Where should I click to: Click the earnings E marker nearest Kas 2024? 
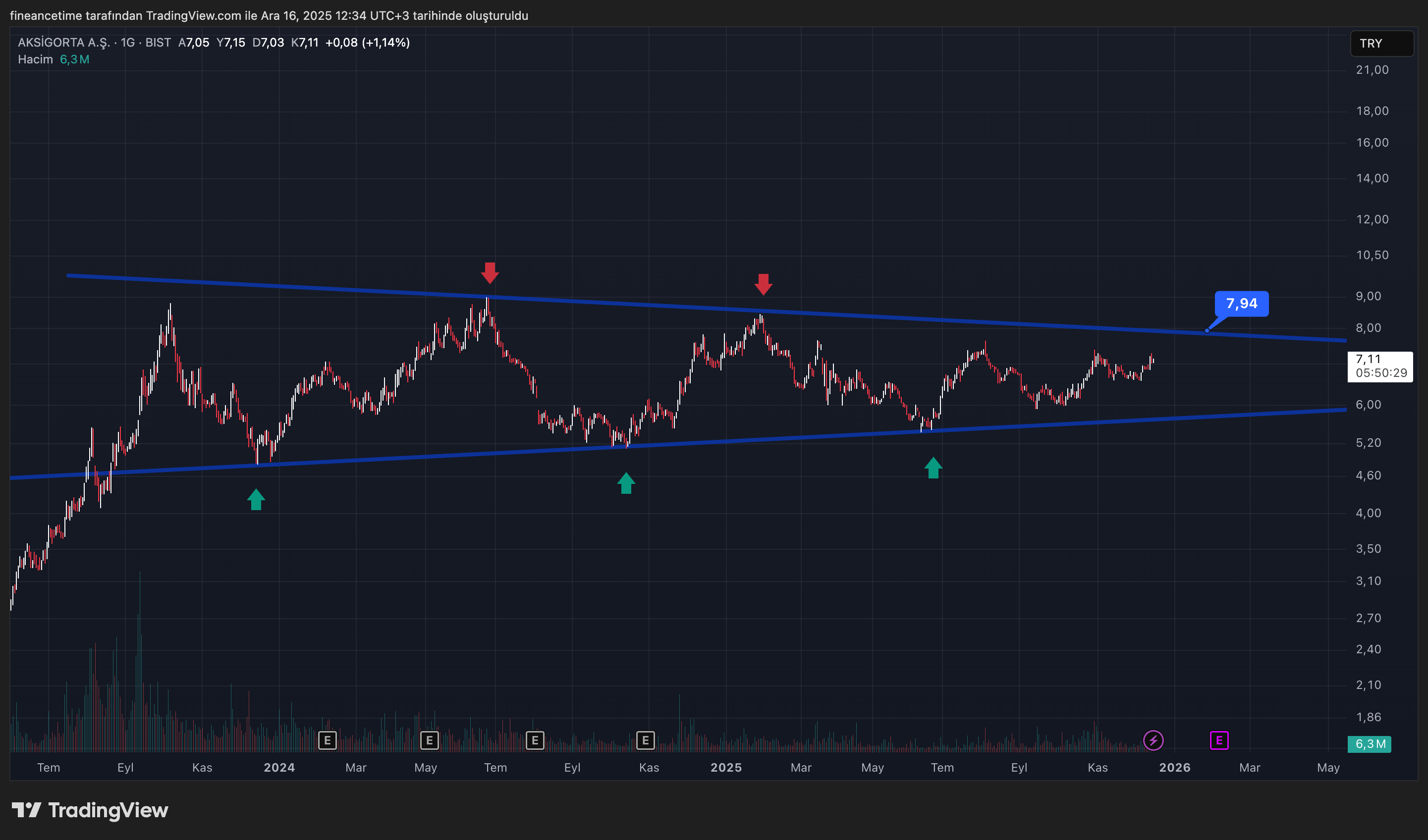(x=645, y=740)
